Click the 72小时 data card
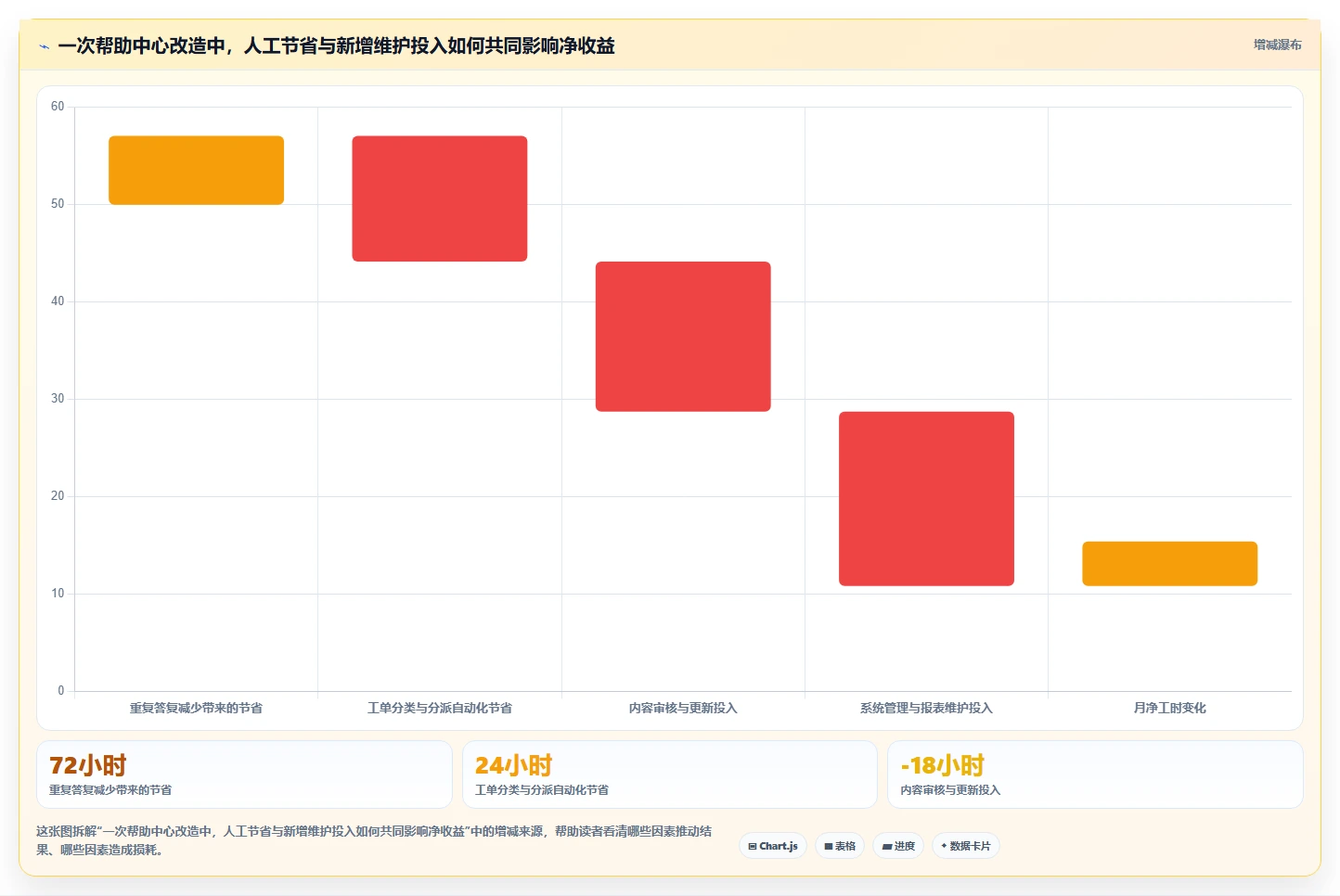The height and width of the screenshot is (896, 1340). tap(244, 774)
